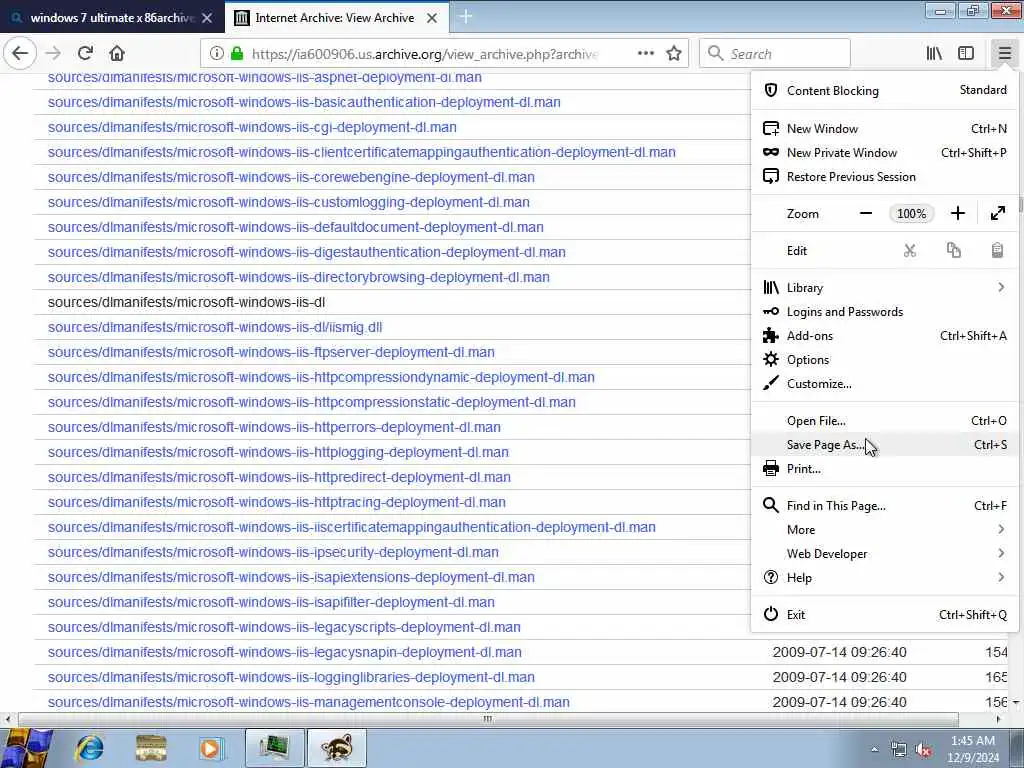Exit Firefox via Exit item
Image resolution: width=1024 pixels, height=768 pixels.
[x=884, y=615]
